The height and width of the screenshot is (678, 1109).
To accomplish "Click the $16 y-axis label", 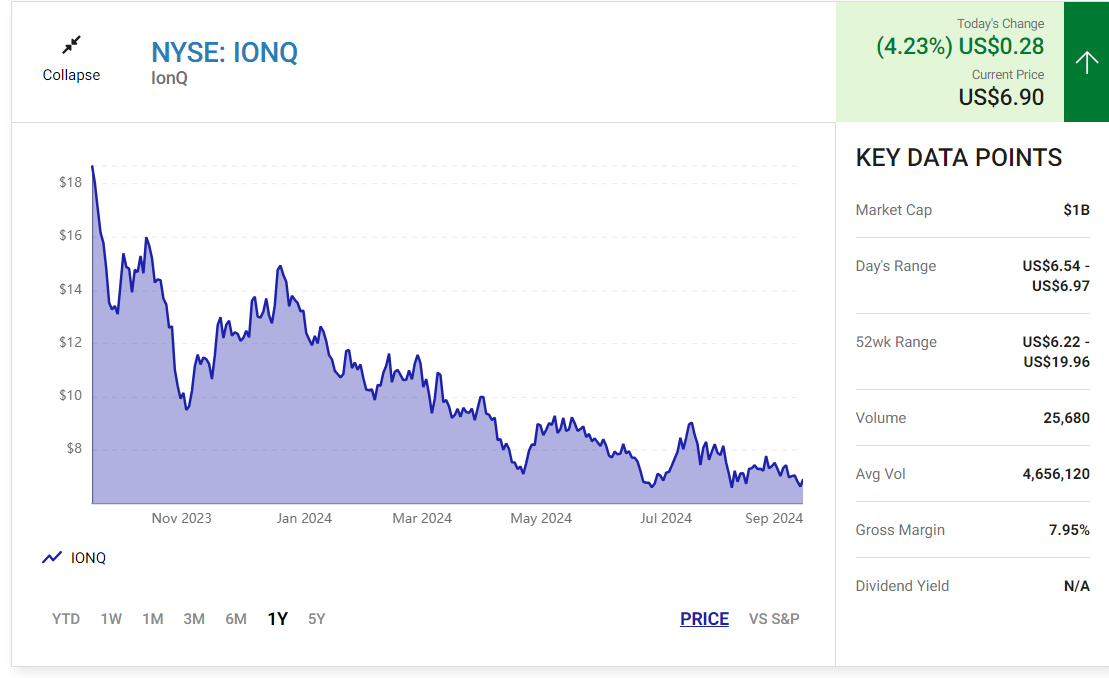I will click(71, 235).
